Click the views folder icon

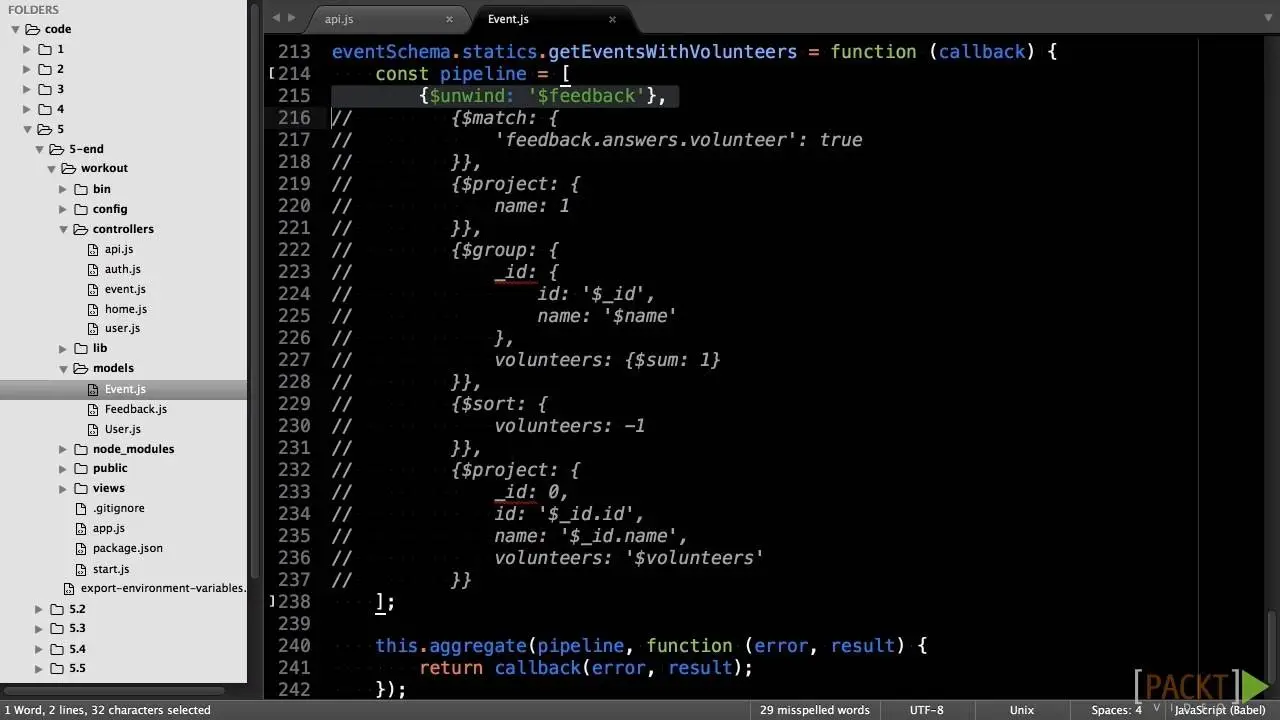[81, 488]
